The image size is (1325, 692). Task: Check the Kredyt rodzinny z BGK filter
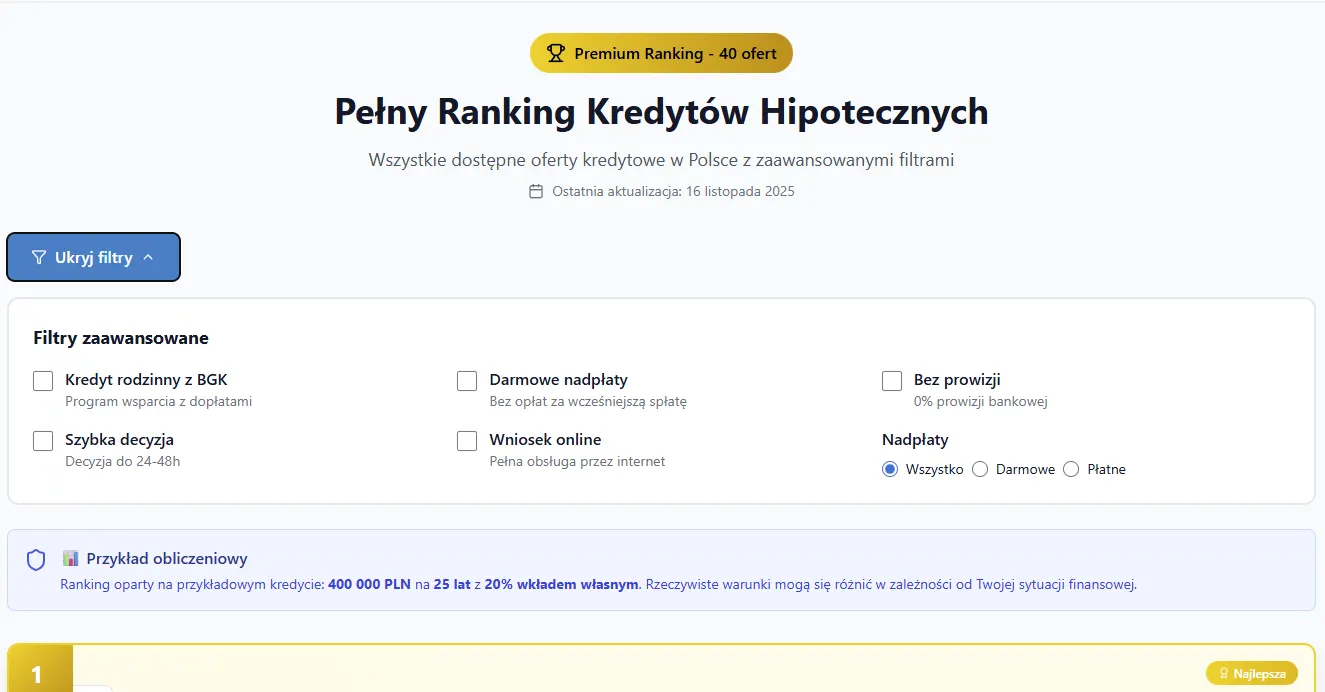click(42, 381)
